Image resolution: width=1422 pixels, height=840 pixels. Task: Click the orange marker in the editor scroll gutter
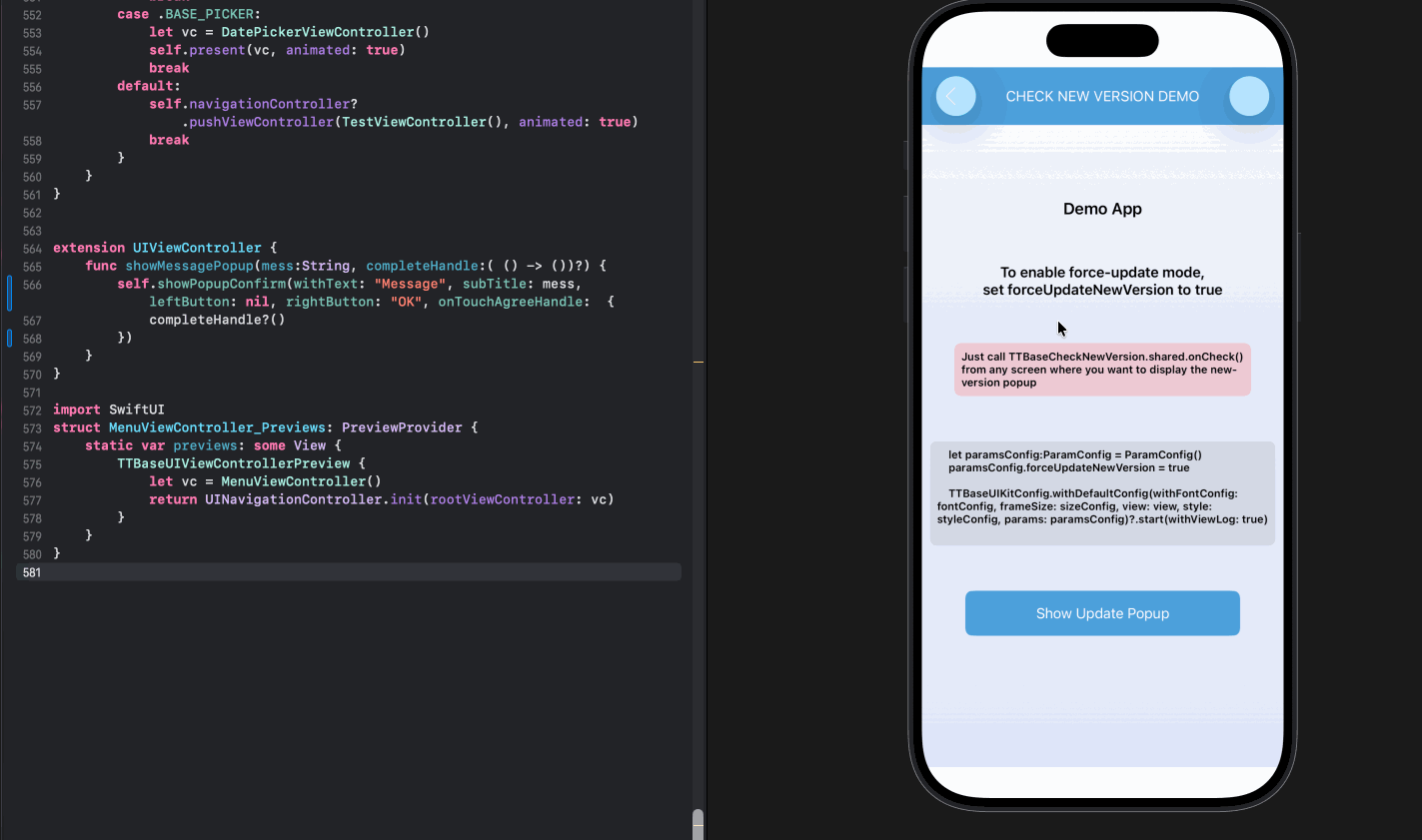[x=699, y=362]
